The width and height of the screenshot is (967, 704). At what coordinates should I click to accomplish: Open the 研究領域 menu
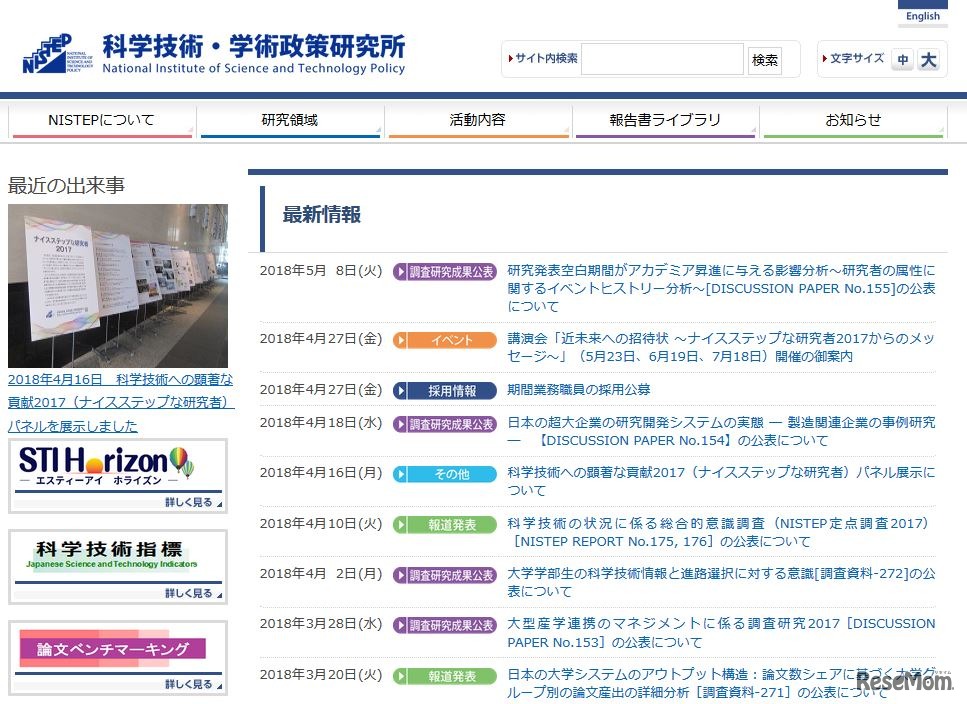pos(290,121)
